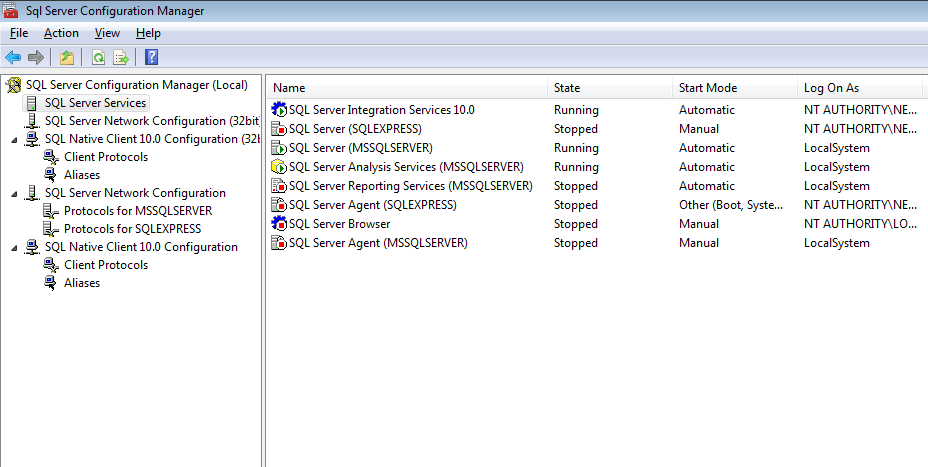Select SQL Server Services in the tree
Image resolution: width=928 pixels, height=467 pixels.
95,103
